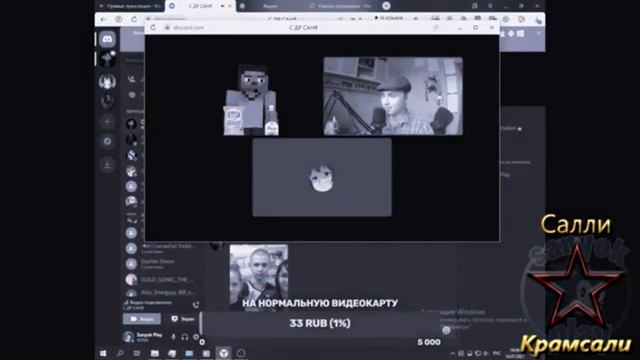Open the wolf avatar server icon
640x360 pixels.
[107, 82]
